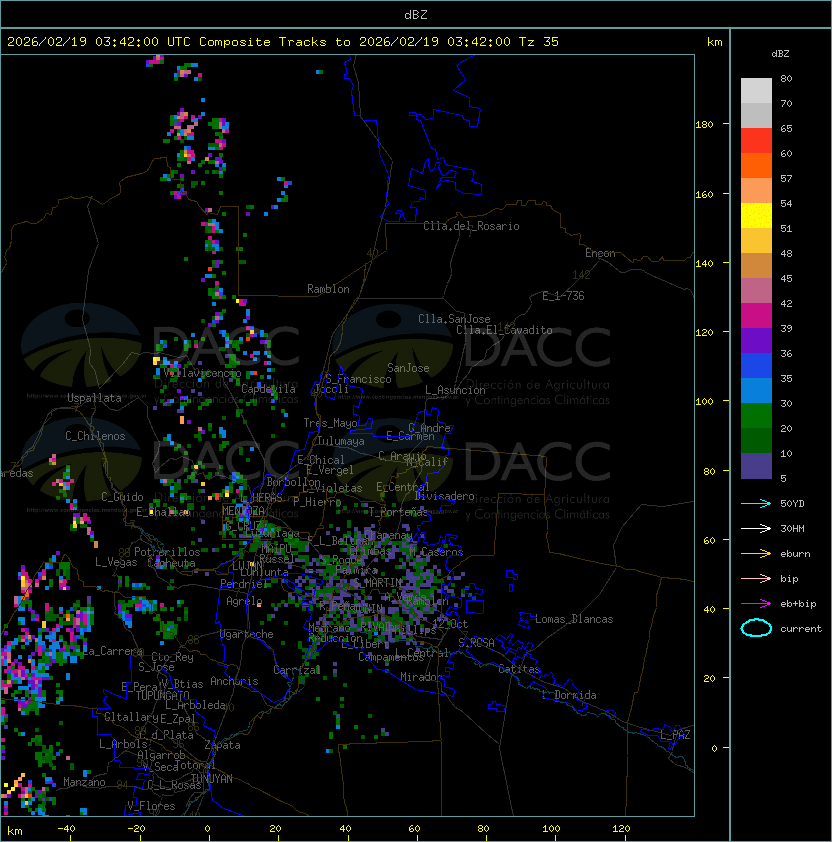Select the slate purple 5–10 dBZ swatch
This screenshot has height=842, width=832.
pyautogui.click(x=756, y=466)
